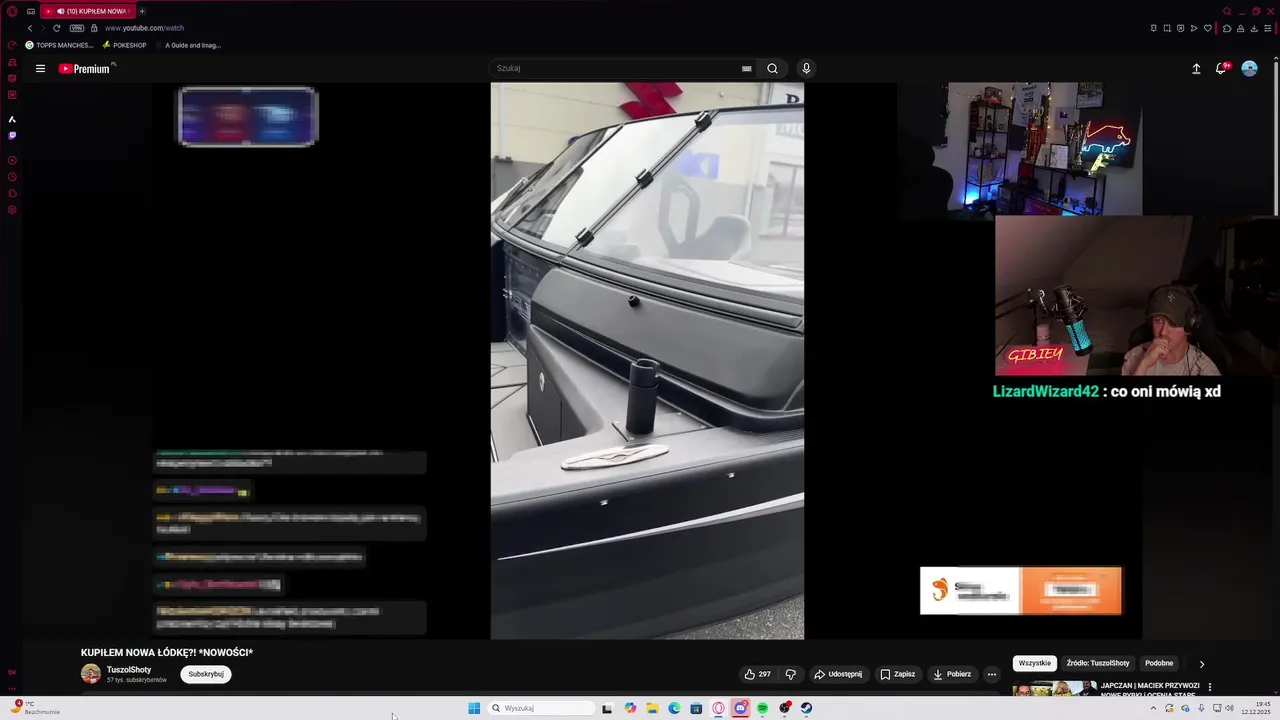Open Discord from the taskbar
The height and width of the screenshot is (720, 1280).
[x=741, y=708]
